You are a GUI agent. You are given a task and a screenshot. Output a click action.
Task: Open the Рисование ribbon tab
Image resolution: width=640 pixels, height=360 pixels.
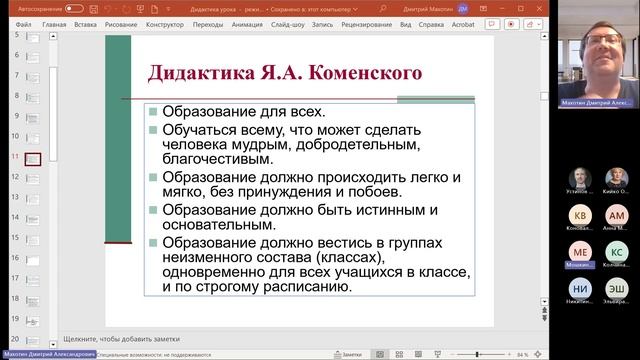tap(121, 24)
